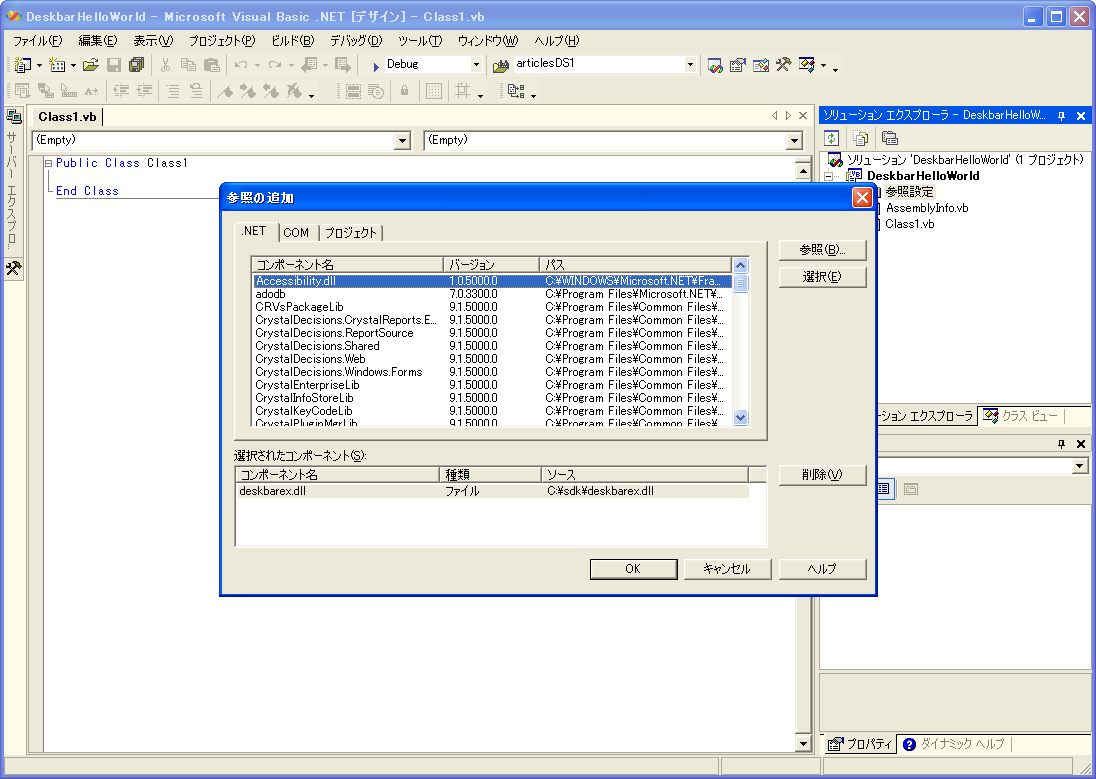This screenshot has height=779, width=1096.
Task: Open the Properties panel object dropdown
Action: (x=1080, y=466)
